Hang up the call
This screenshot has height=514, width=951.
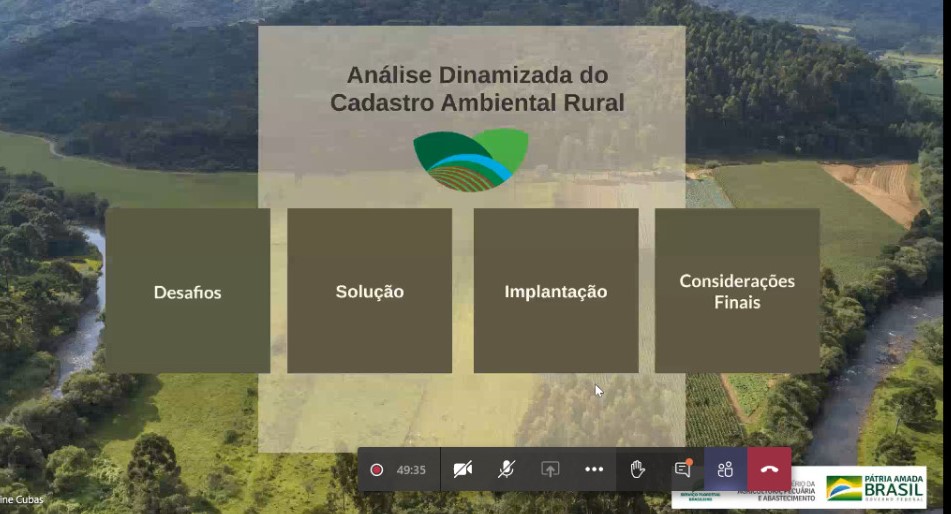(x=768, y=469)
